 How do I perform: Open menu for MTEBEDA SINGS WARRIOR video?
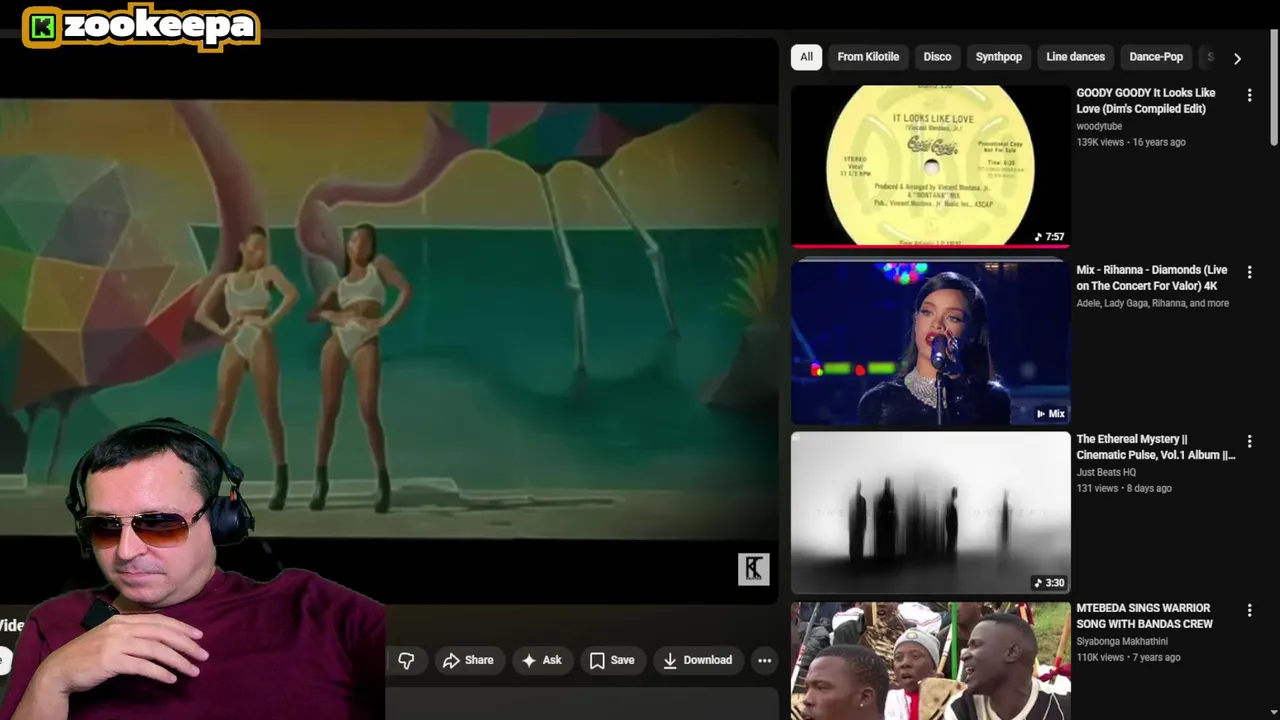tap(1249, 610)
